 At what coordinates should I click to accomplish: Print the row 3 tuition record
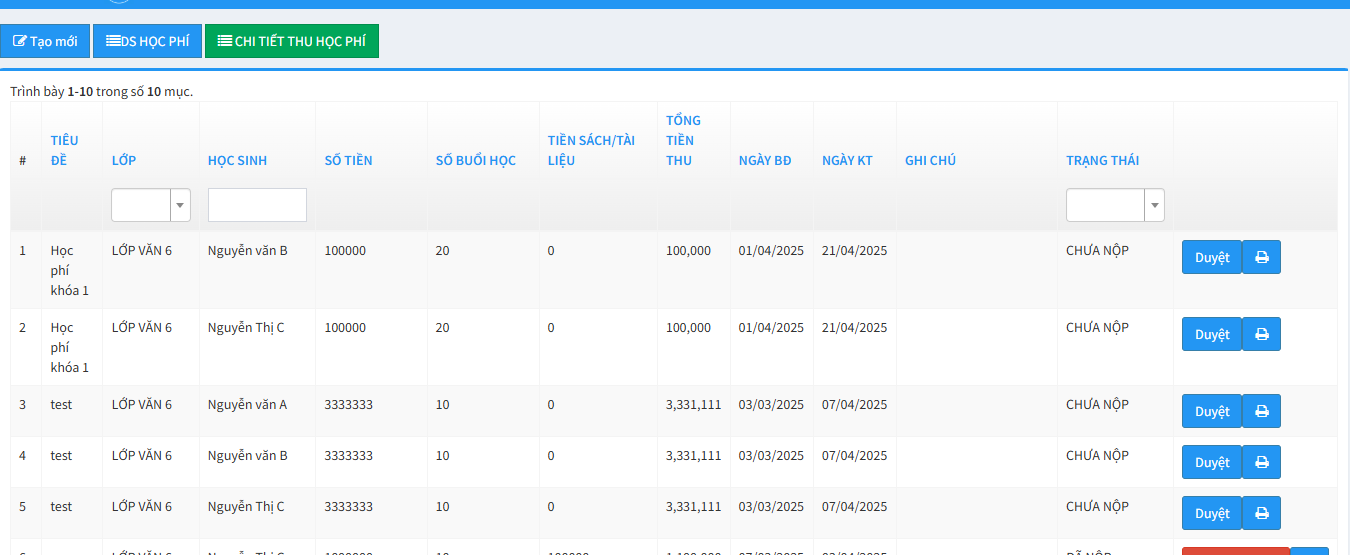[x=1261, y=411]
